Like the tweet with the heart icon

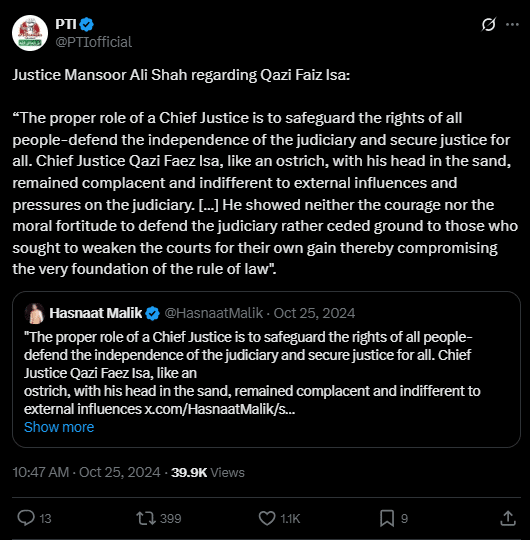click(x=267, y=518)
